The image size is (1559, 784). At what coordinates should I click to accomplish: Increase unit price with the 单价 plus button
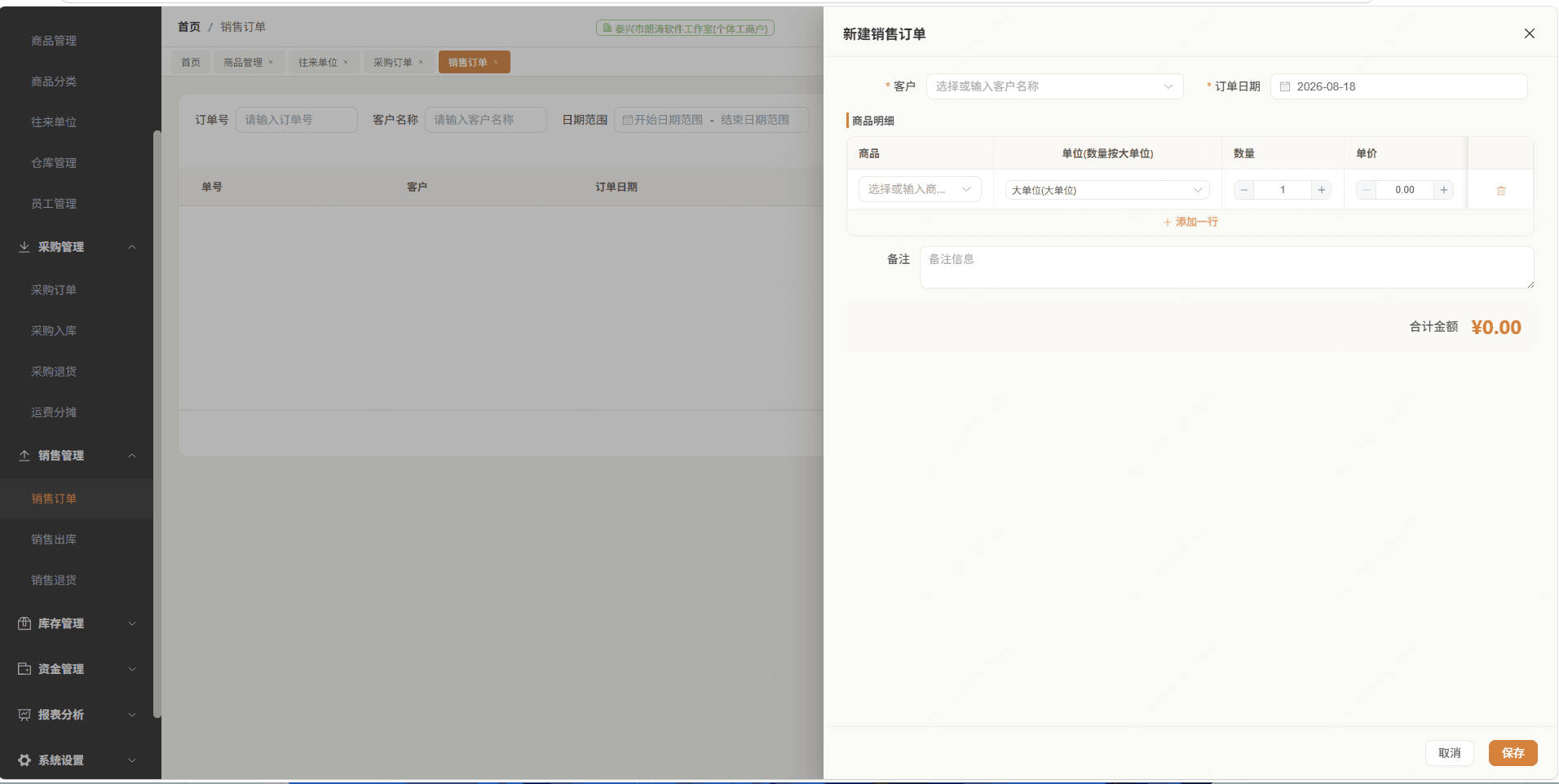tap(1443, 190)
